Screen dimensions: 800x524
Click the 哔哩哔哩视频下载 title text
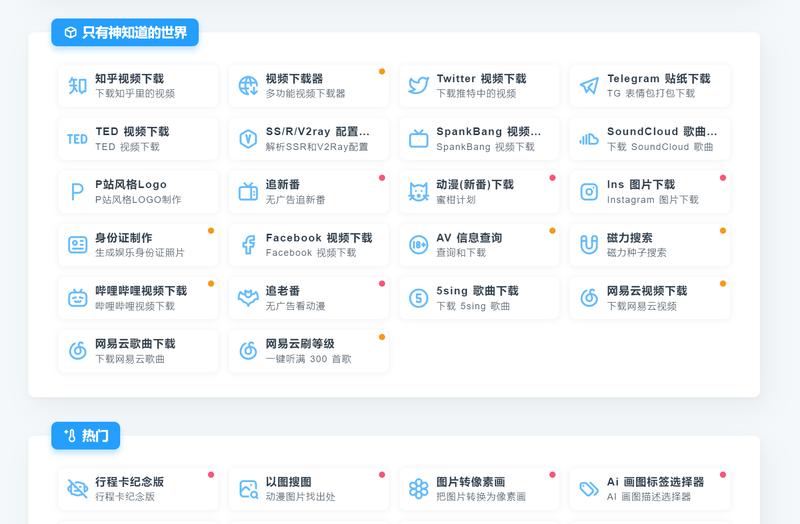141,291
